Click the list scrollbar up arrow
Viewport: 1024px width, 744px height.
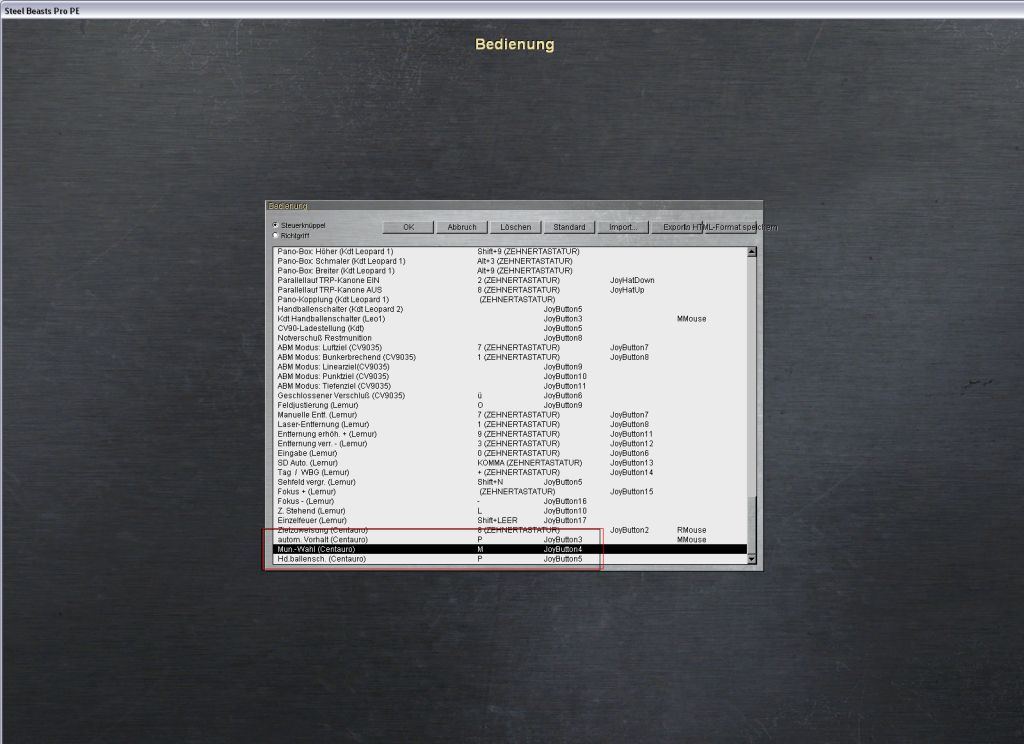[752, 252]
